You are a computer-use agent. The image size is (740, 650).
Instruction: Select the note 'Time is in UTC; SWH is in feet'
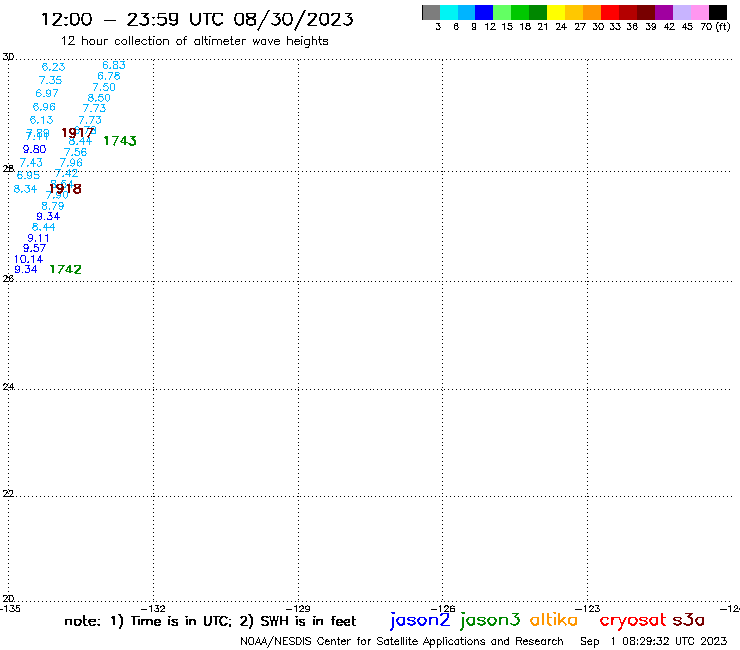click(210, 621)
